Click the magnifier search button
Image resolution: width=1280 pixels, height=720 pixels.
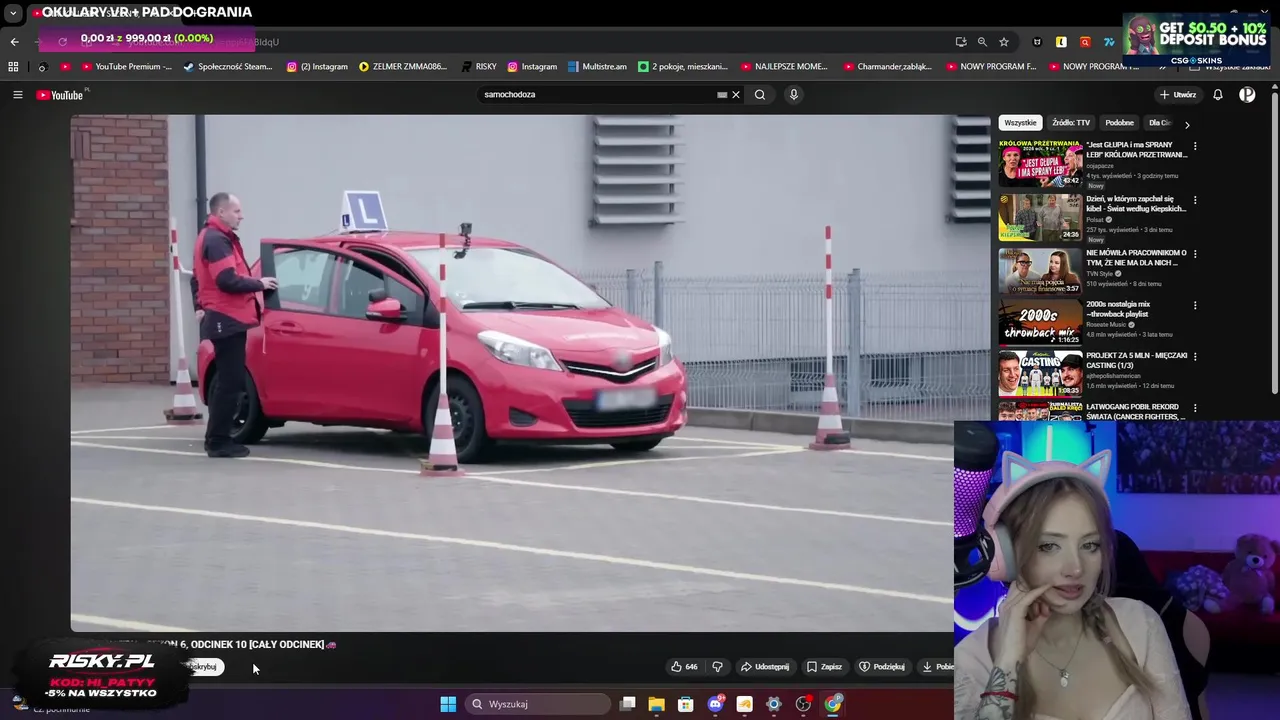click(760, 95)
